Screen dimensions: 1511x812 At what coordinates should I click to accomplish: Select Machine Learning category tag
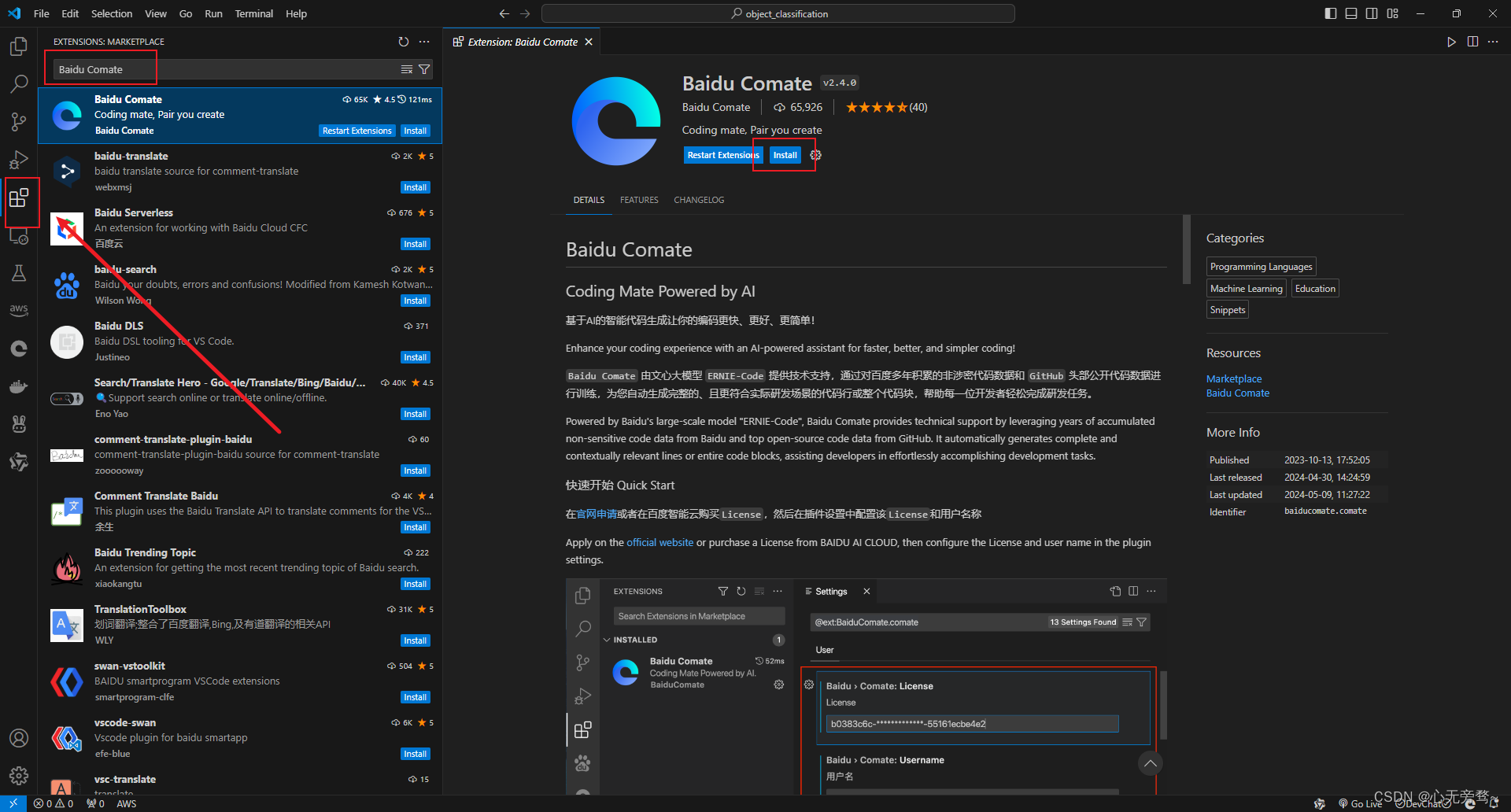[1246, 289]
